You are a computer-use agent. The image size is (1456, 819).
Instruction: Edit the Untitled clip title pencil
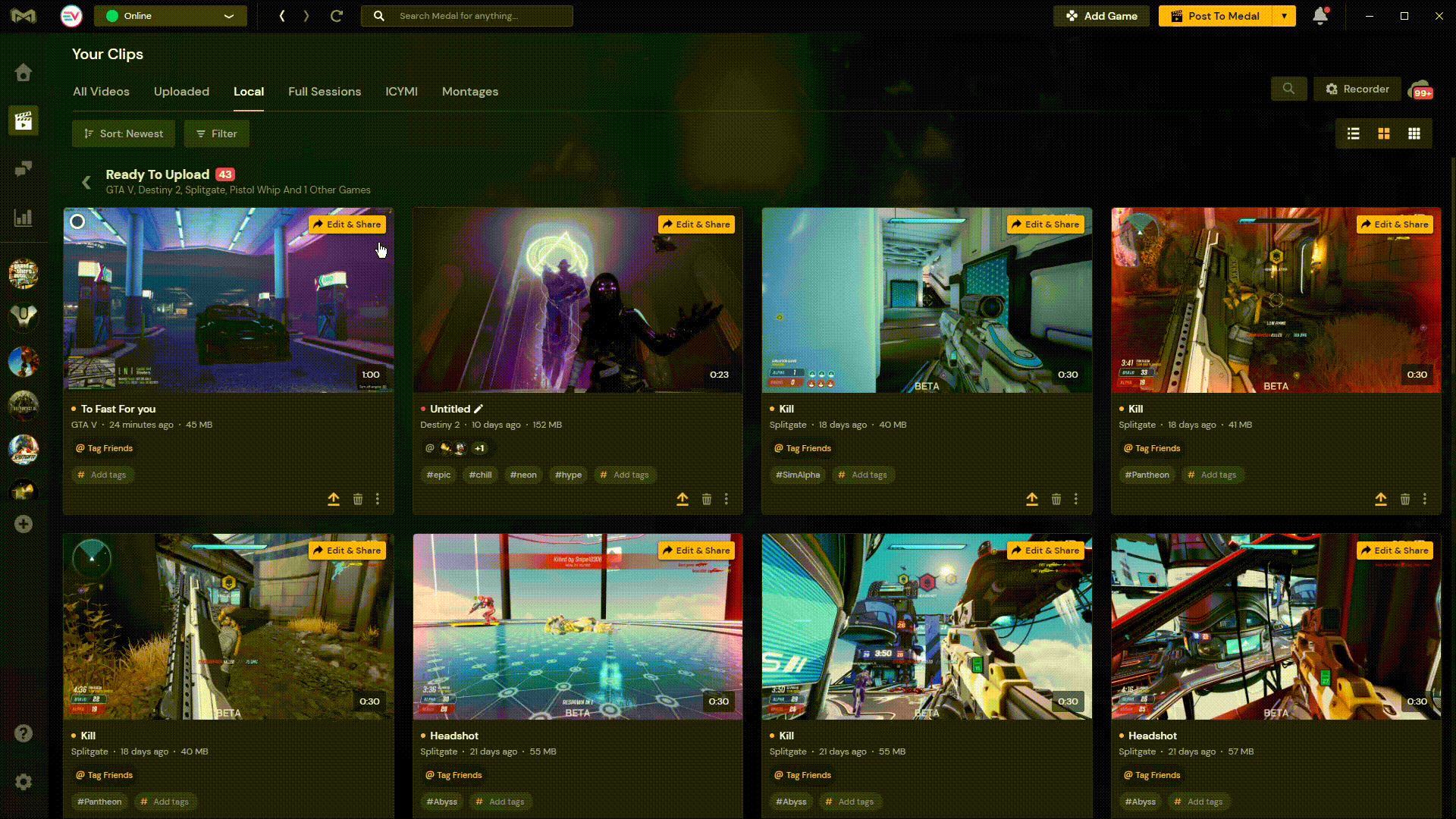click(479, 409)
